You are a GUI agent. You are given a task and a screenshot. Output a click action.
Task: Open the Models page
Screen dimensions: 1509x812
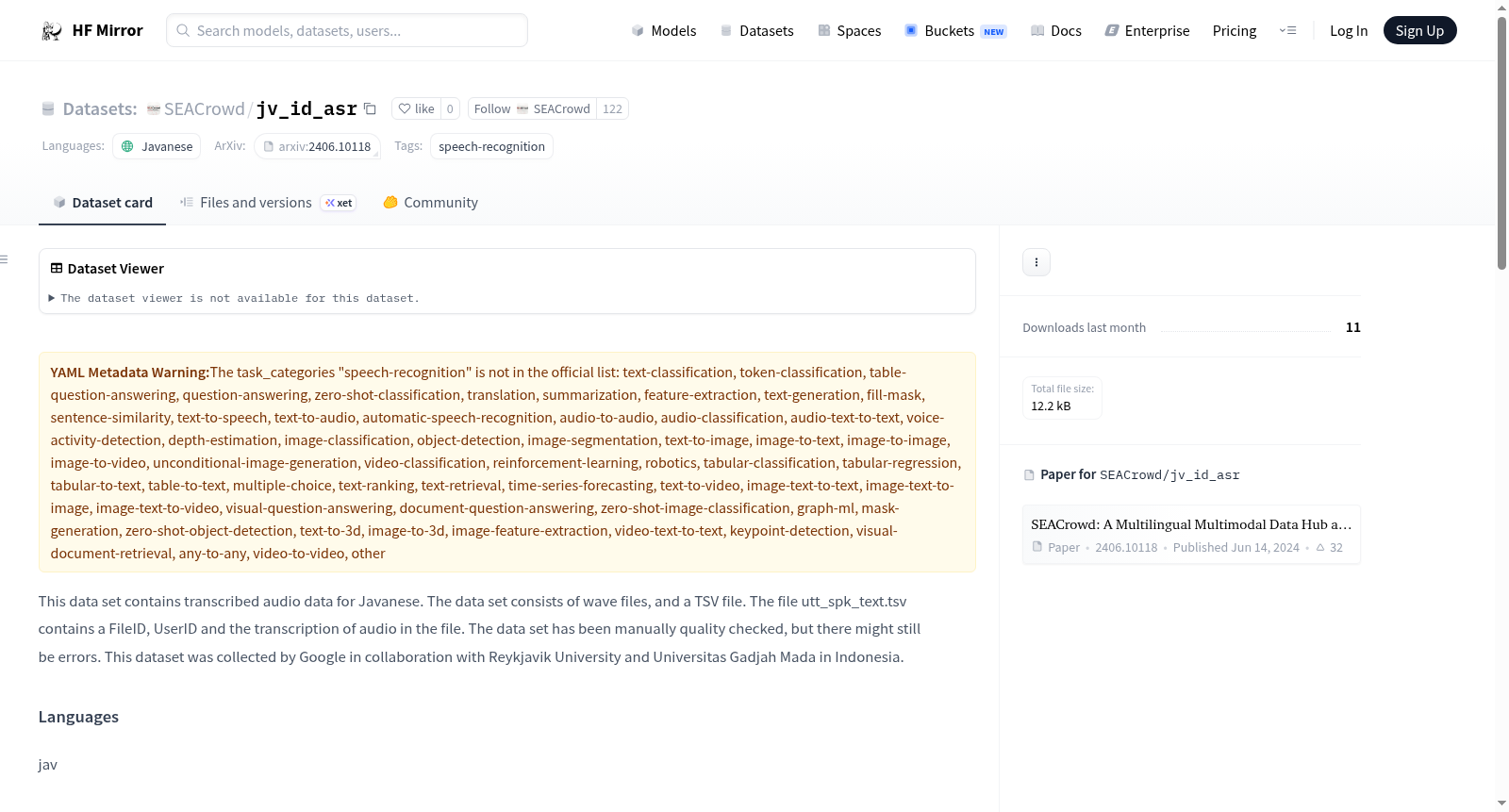point(664,31)
